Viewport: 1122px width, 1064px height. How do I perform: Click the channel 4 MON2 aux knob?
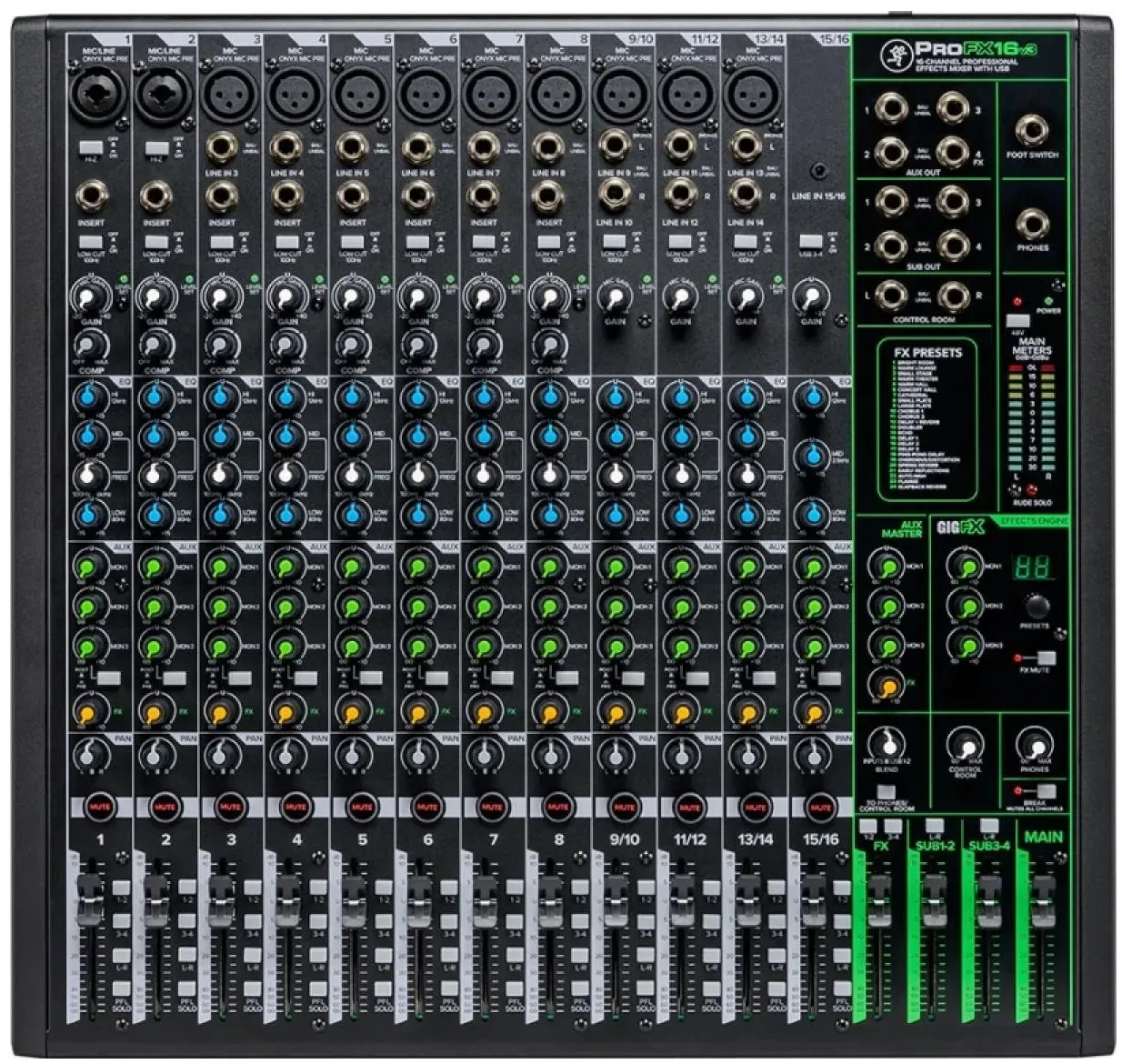tap(286, 605)
